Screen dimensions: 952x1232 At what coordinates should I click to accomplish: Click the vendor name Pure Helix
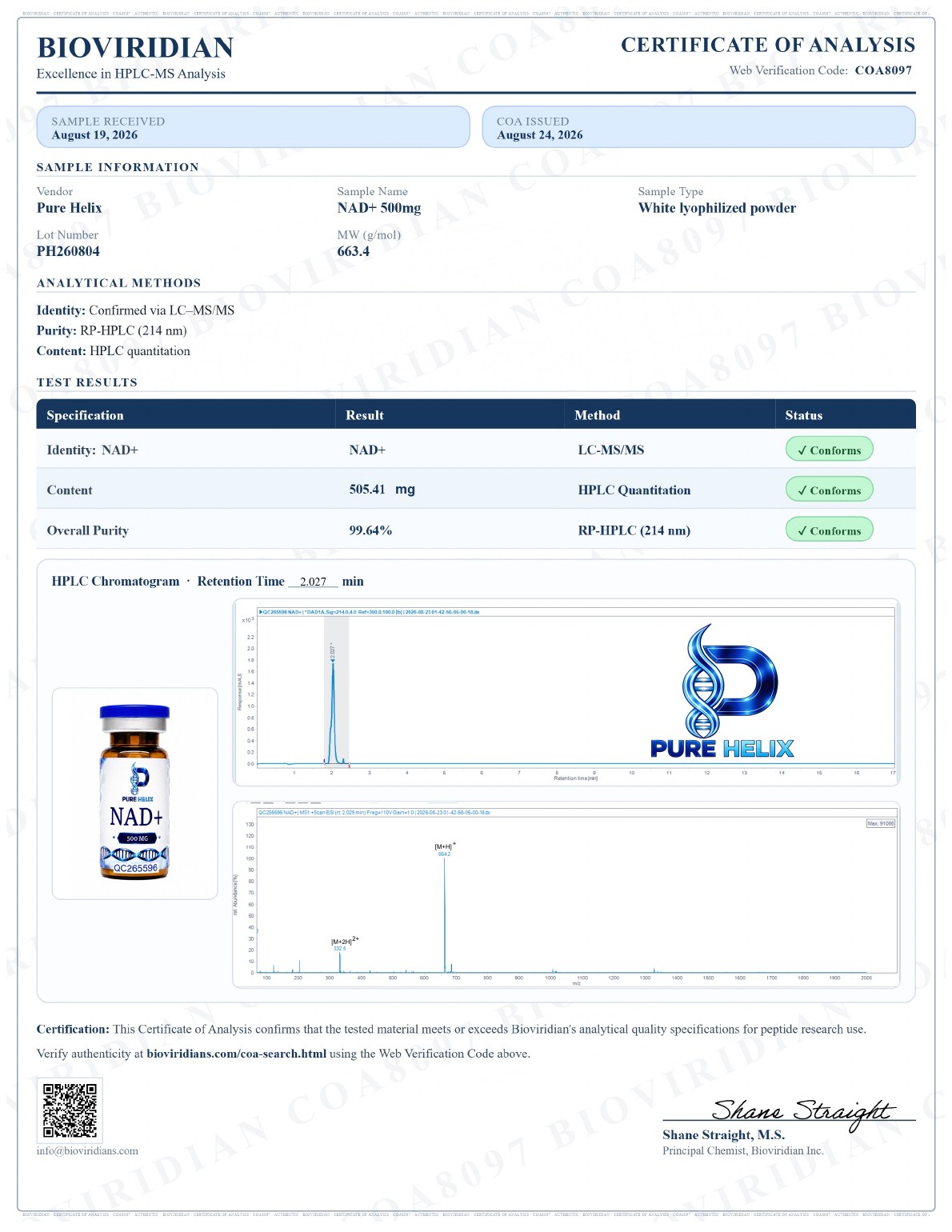(x=70, y=209)
